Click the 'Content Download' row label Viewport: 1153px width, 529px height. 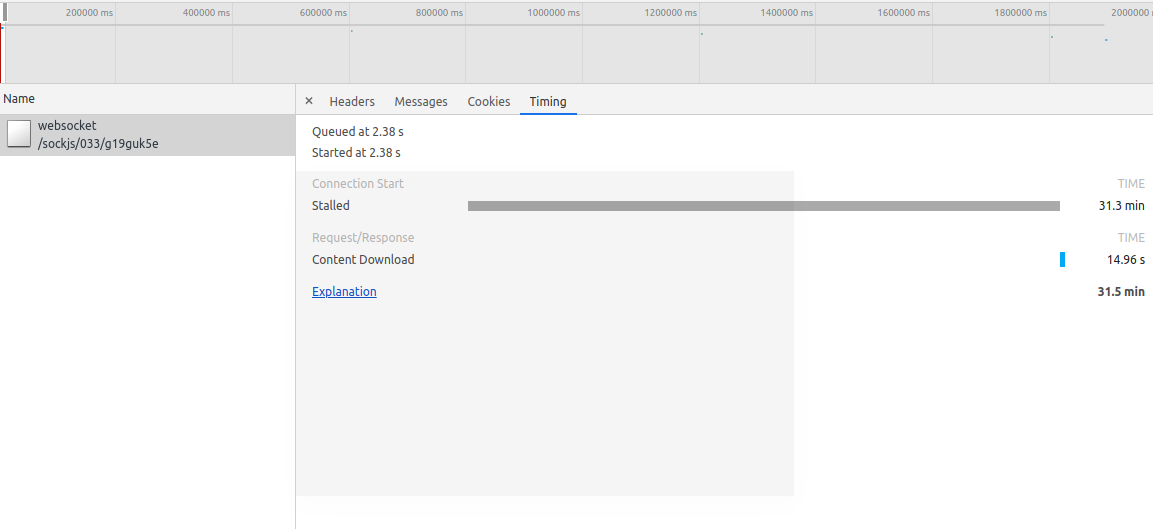coord(363,259)
